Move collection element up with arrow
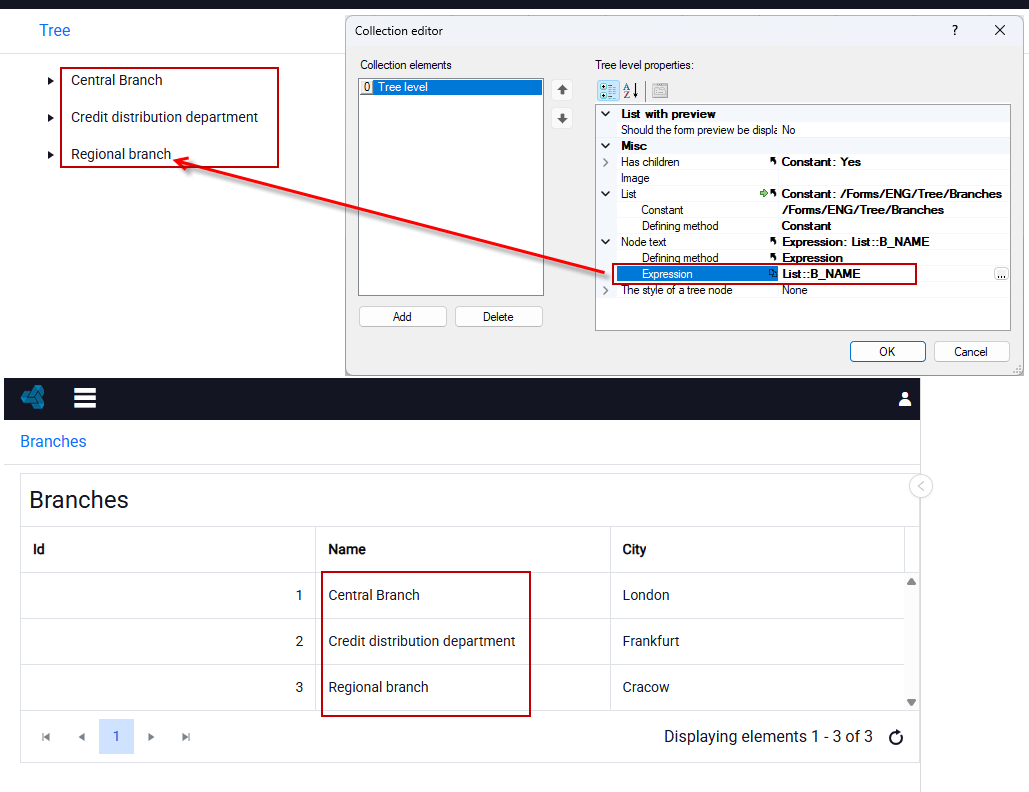Viewport: 1029px width, 792px height. (562, 90)
